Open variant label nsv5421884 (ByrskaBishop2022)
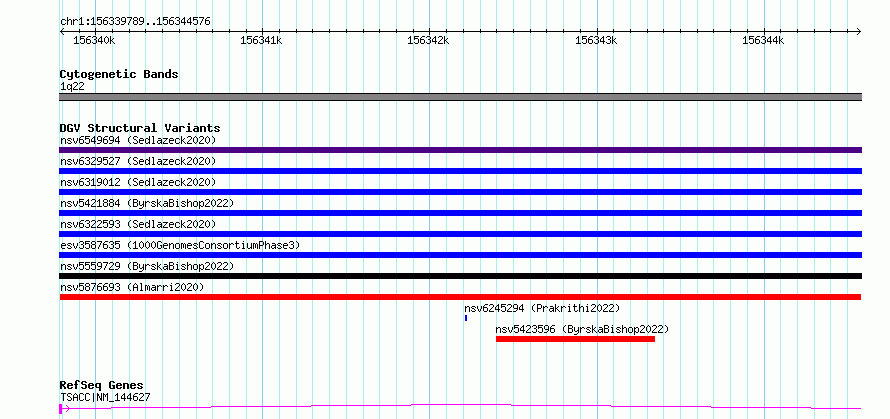The width and height of the screenshot is (890, 419). tap(147, 203)
